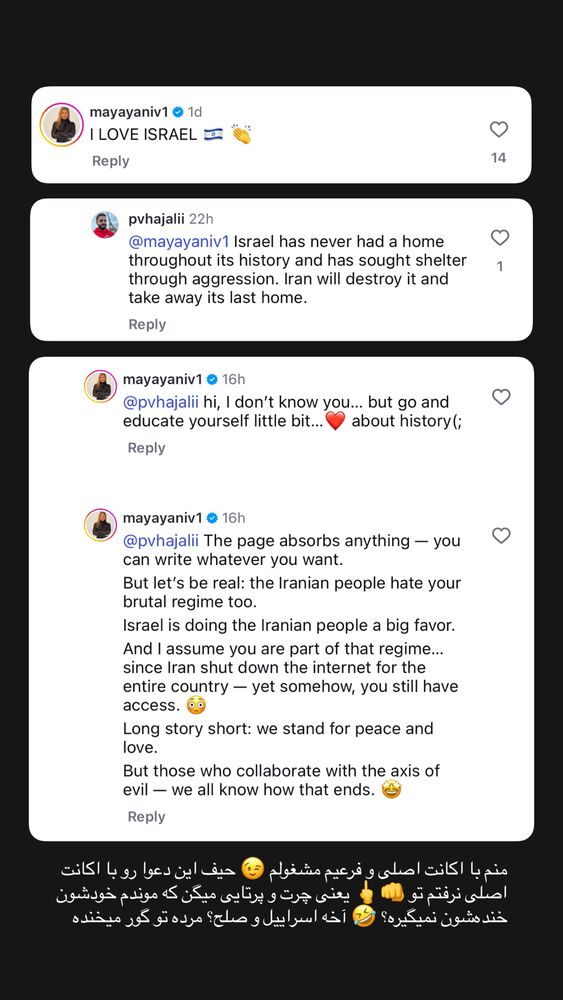Follow the @pvhajalii mention in 'educate yourself' reply
563x1000 pixels.
coord(161,402)
